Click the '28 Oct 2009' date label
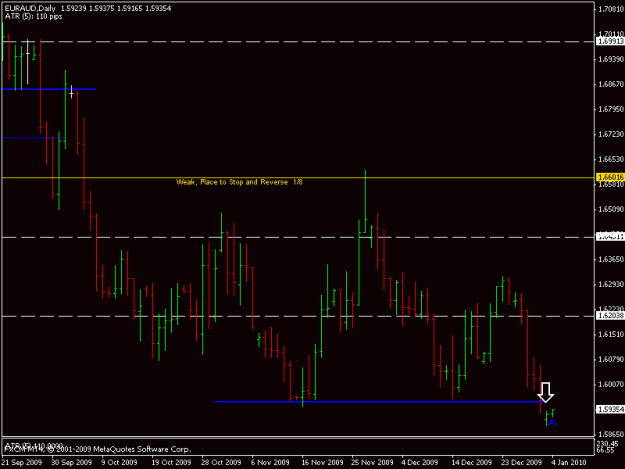625x469 pixels. 221,462
